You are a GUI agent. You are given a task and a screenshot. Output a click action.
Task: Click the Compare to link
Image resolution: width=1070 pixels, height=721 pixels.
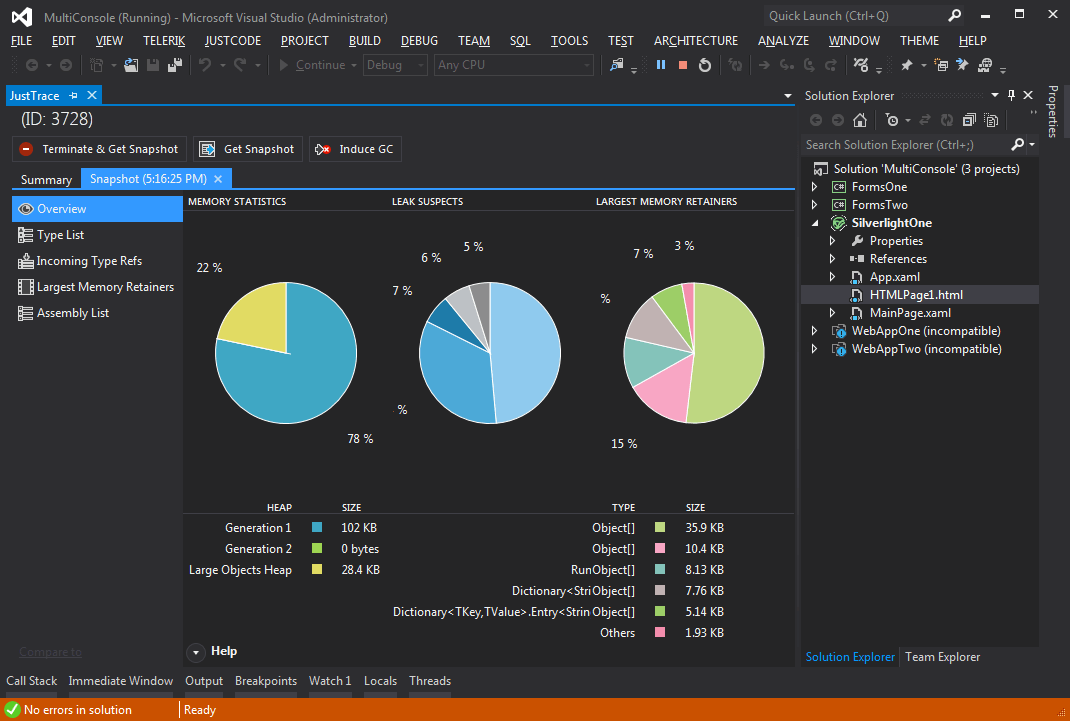click(50, 651)
